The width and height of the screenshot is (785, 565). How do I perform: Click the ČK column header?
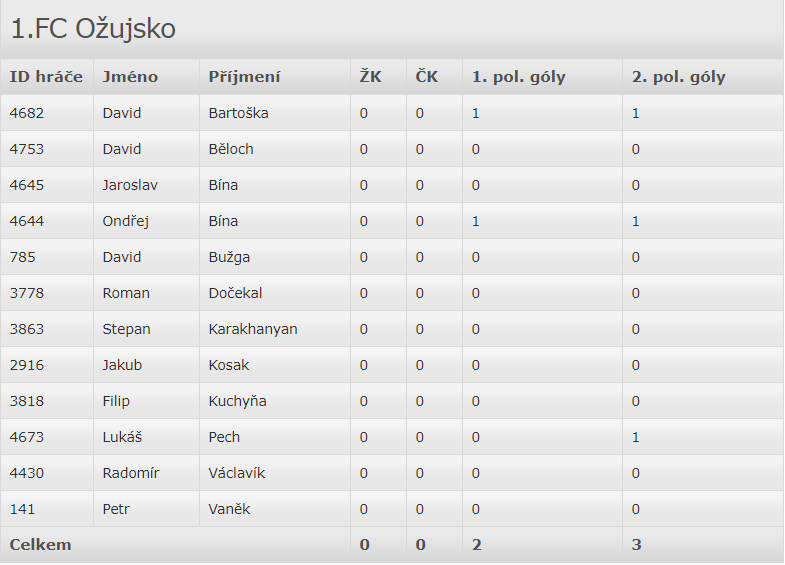426,77
